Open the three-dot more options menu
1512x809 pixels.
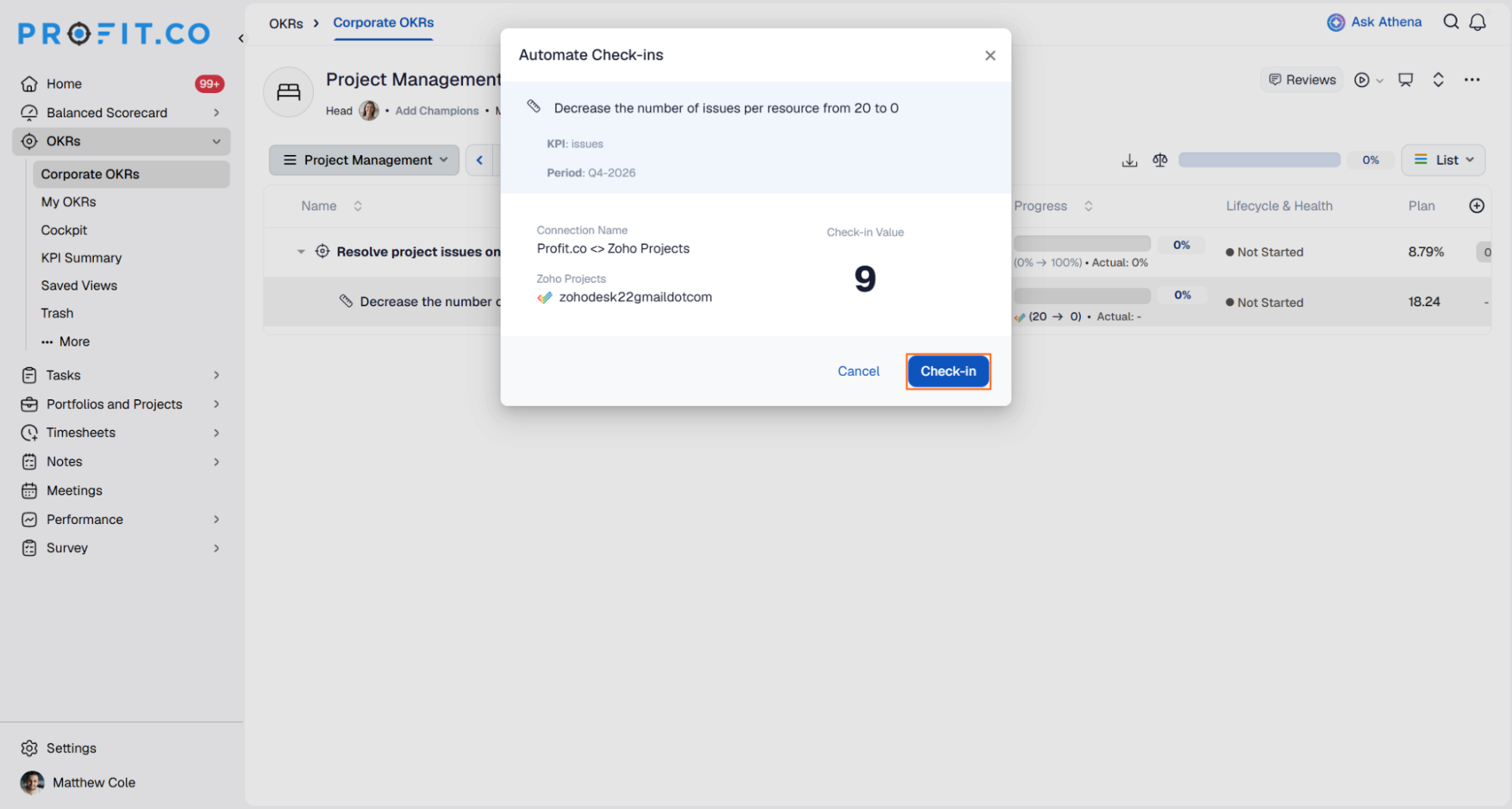[x=1472, y=79]
